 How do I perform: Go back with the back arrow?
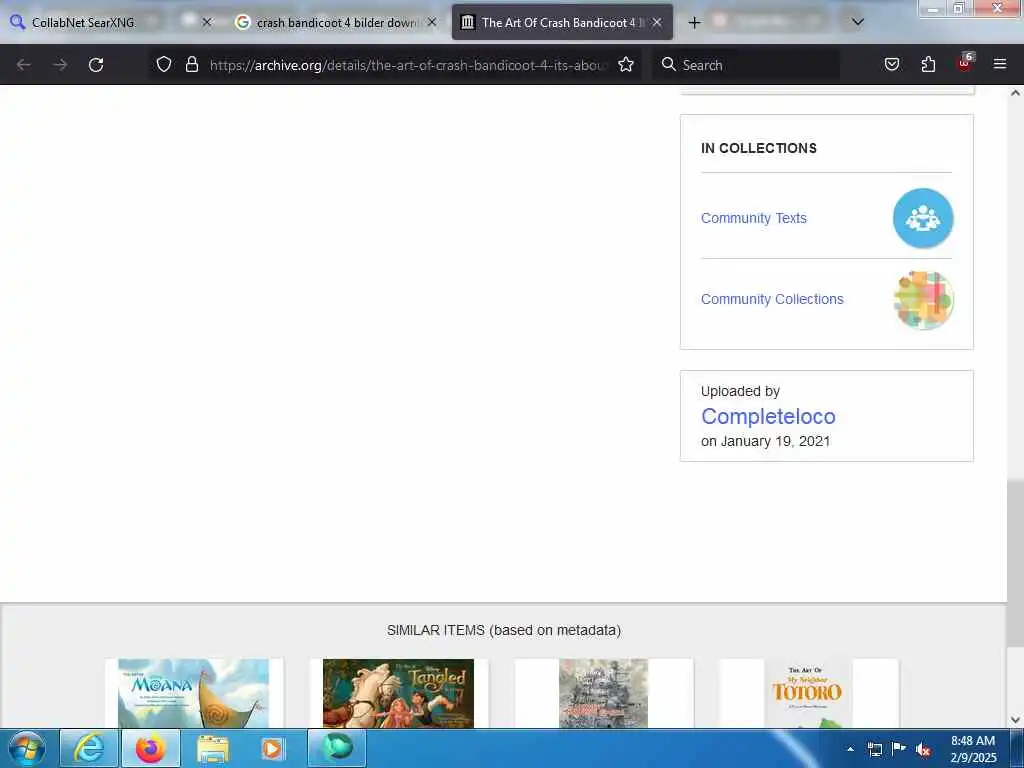tap(24, 65)
